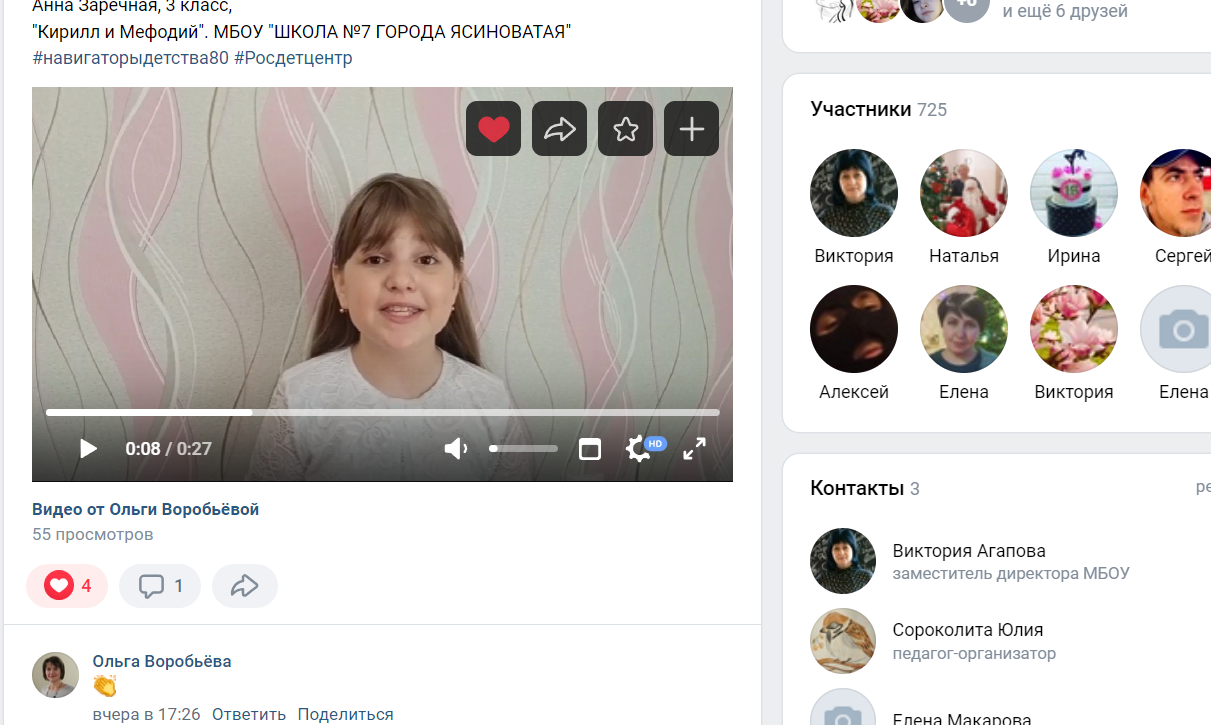Enter fullscreen mode
The image size is (1211, 725).
pos(694,449)
